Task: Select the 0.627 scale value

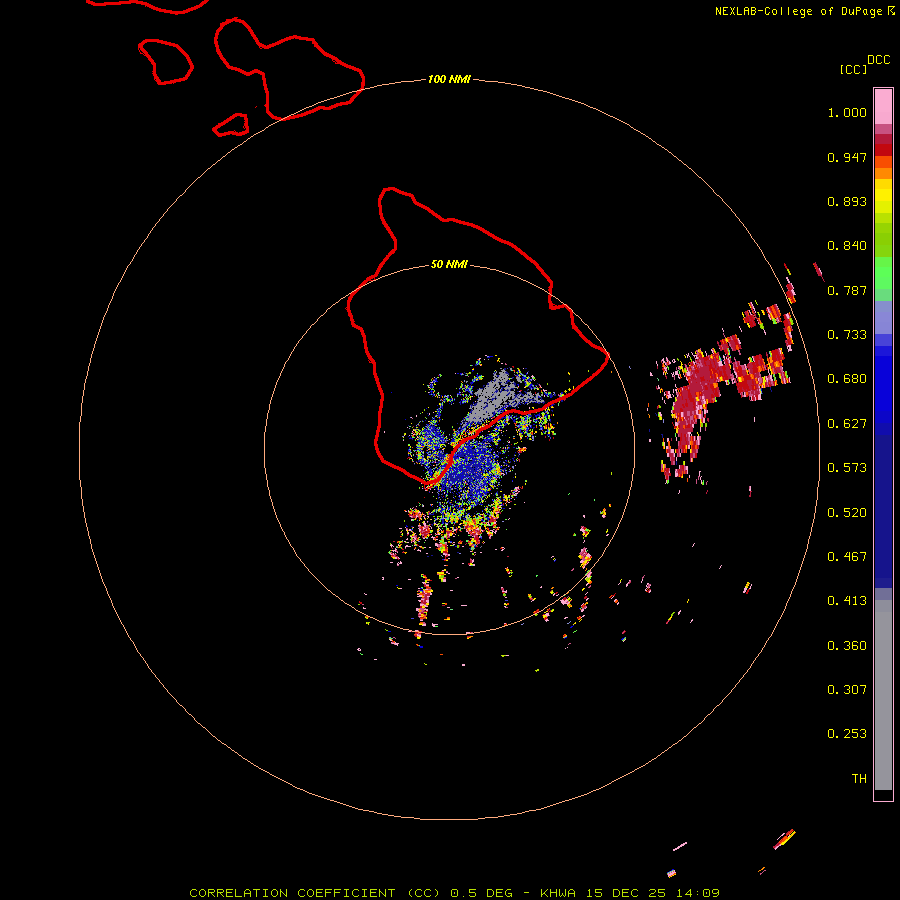Action: [847, 424]
